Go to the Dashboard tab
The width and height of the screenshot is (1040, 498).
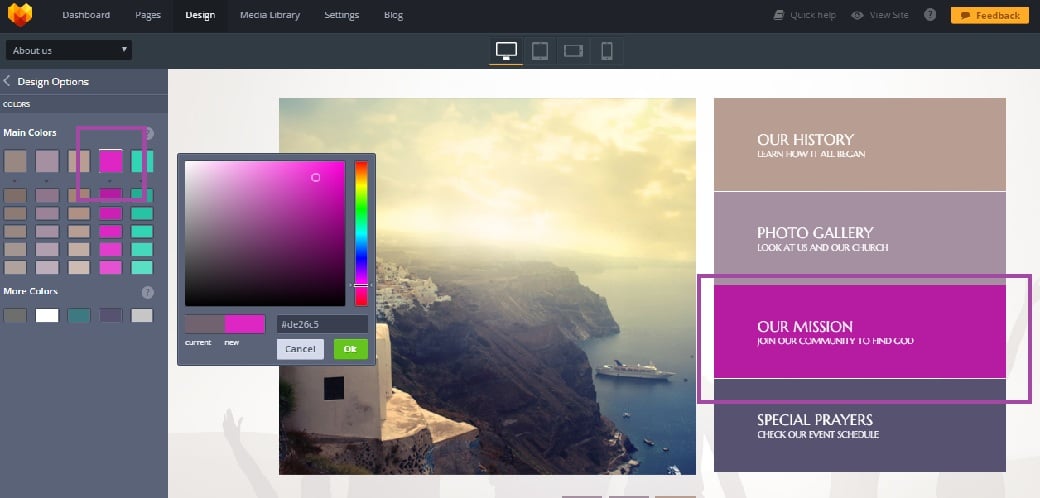click(x=86, y=15)
